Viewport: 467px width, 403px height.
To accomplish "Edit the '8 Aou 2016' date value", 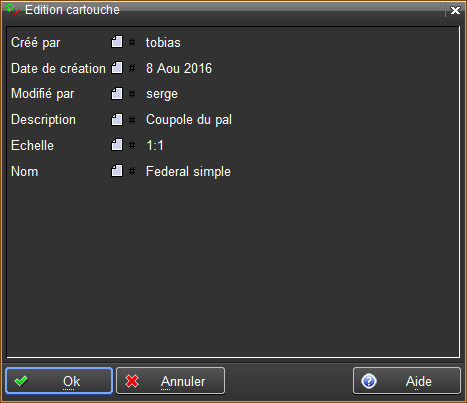I will (x=179, y=68).
